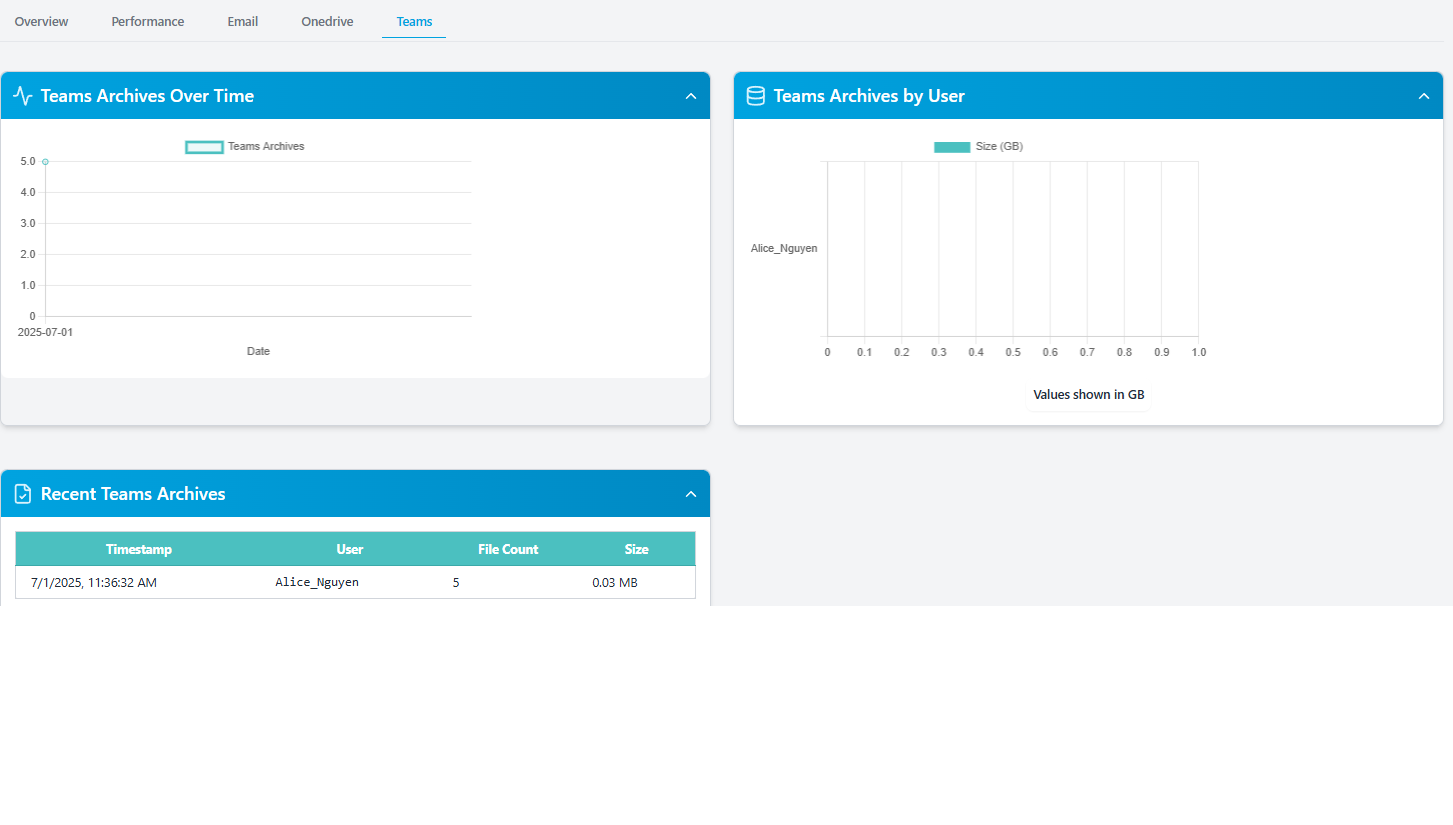The image size is (1453, 825).
Task: Click the File Count column header
Action: coord(508,549)
